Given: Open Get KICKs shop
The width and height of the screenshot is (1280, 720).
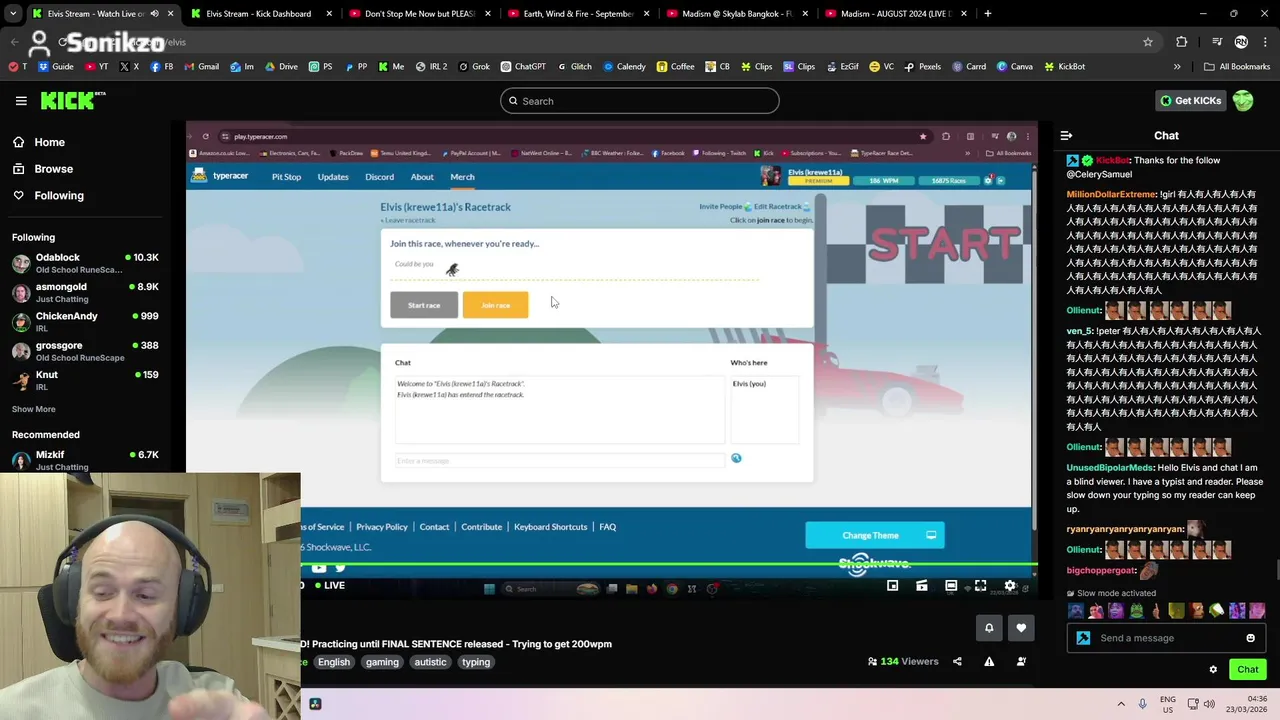Looking at the screenshot, I should pos(1190,100).
